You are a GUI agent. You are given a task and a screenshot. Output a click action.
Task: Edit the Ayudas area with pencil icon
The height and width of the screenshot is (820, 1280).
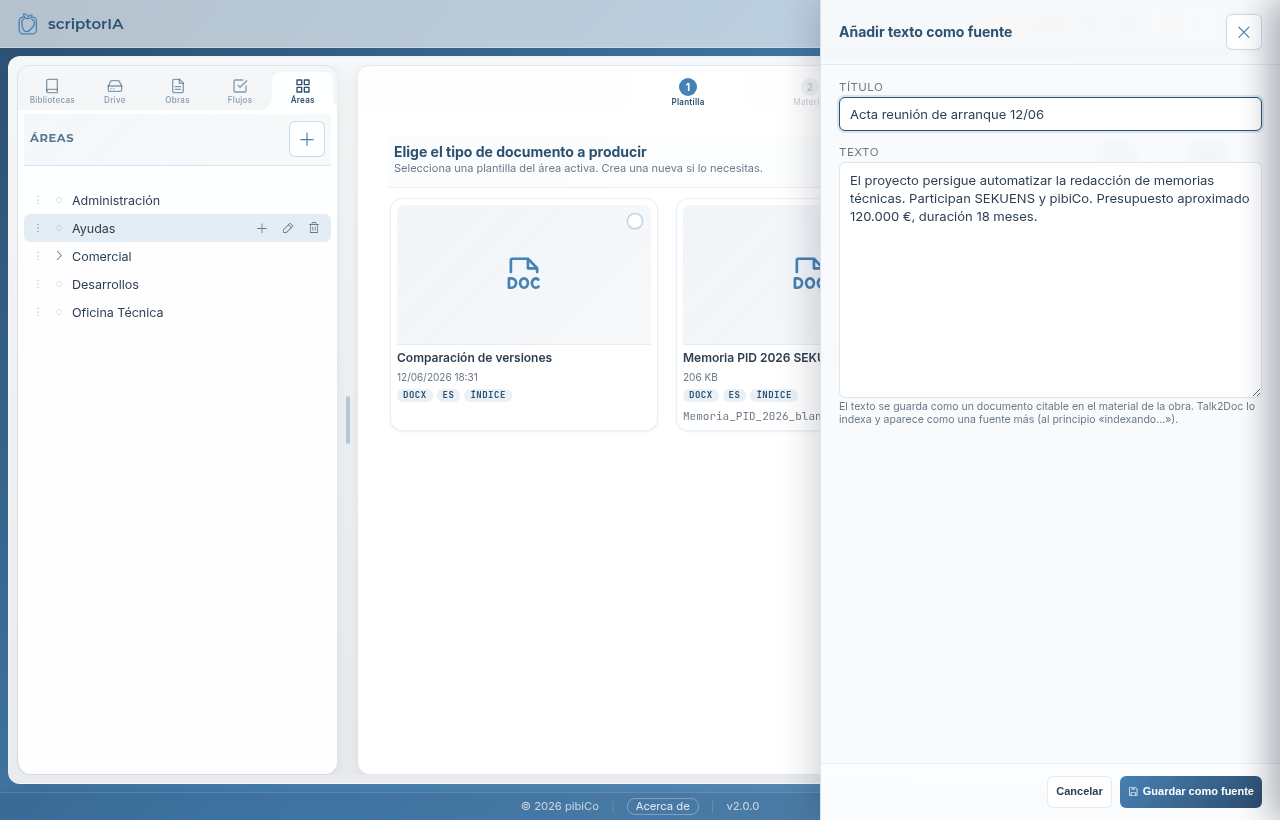click(288, 228)
